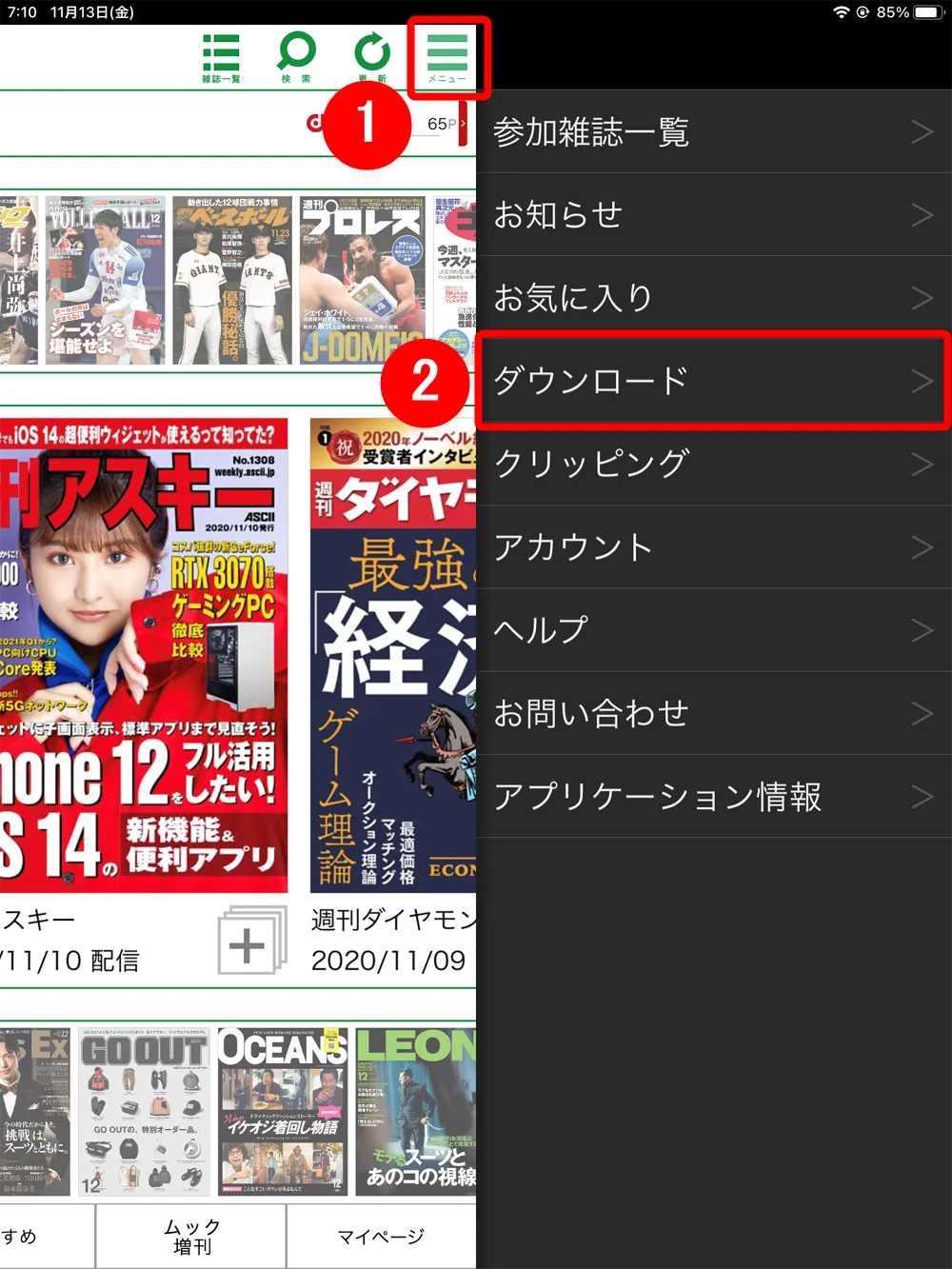Tap the hamburger menu (メニュー) icon
Viewport: 952px width, 1269px height.
tap(447, 57)
